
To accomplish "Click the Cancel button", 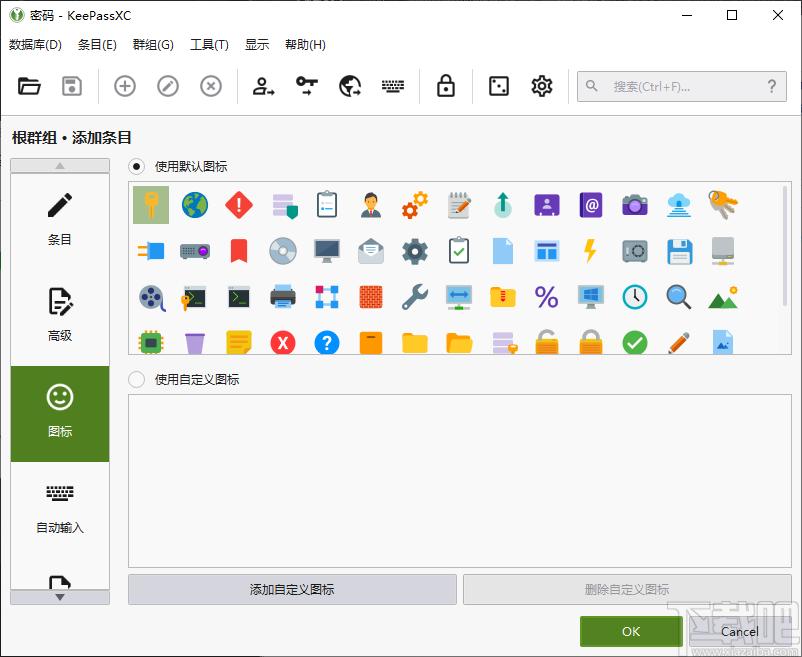I will 740,631.
